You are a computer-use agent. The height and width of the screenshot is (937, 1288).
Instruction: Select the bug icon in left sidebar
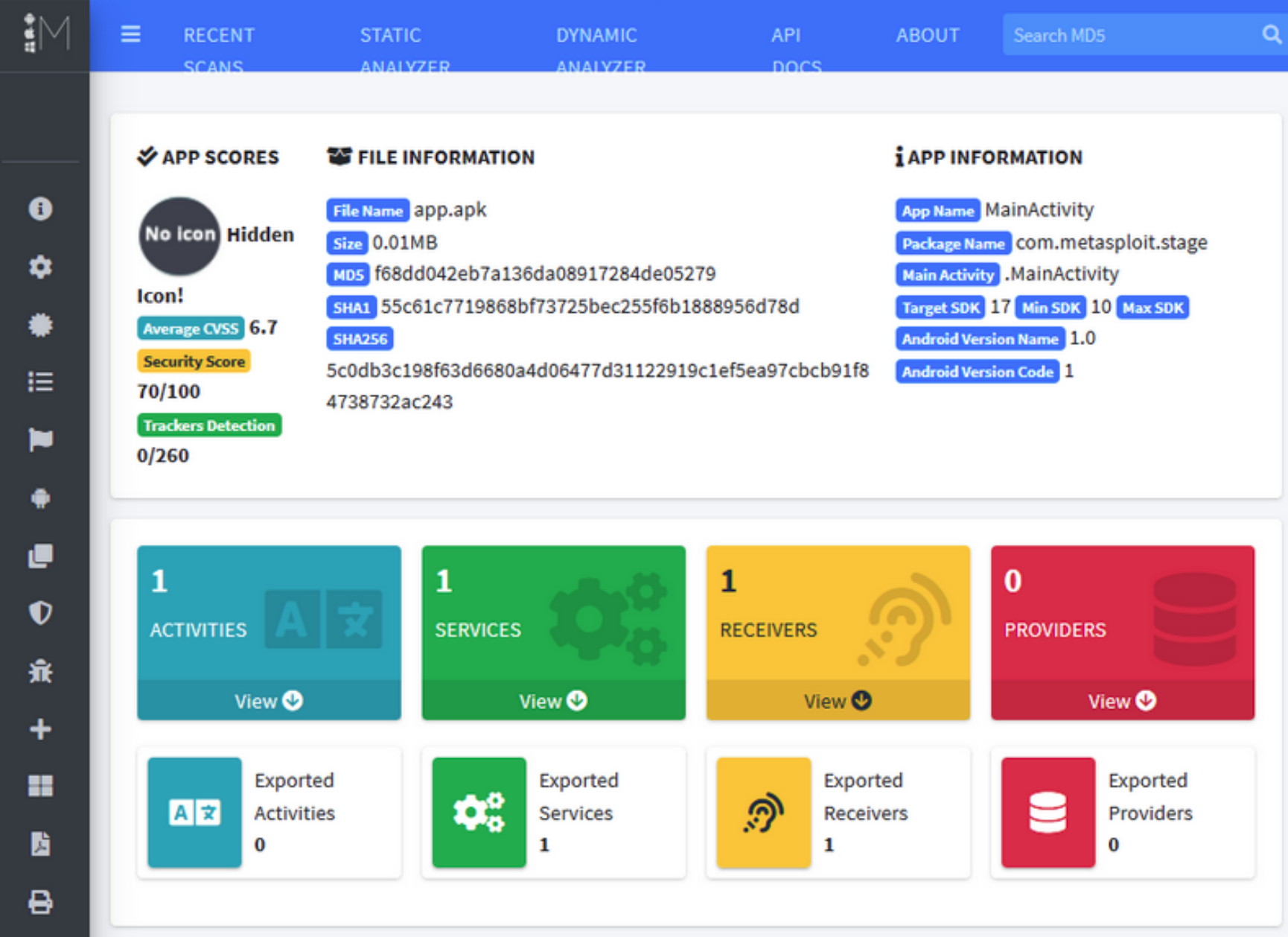tap(40, 671)
